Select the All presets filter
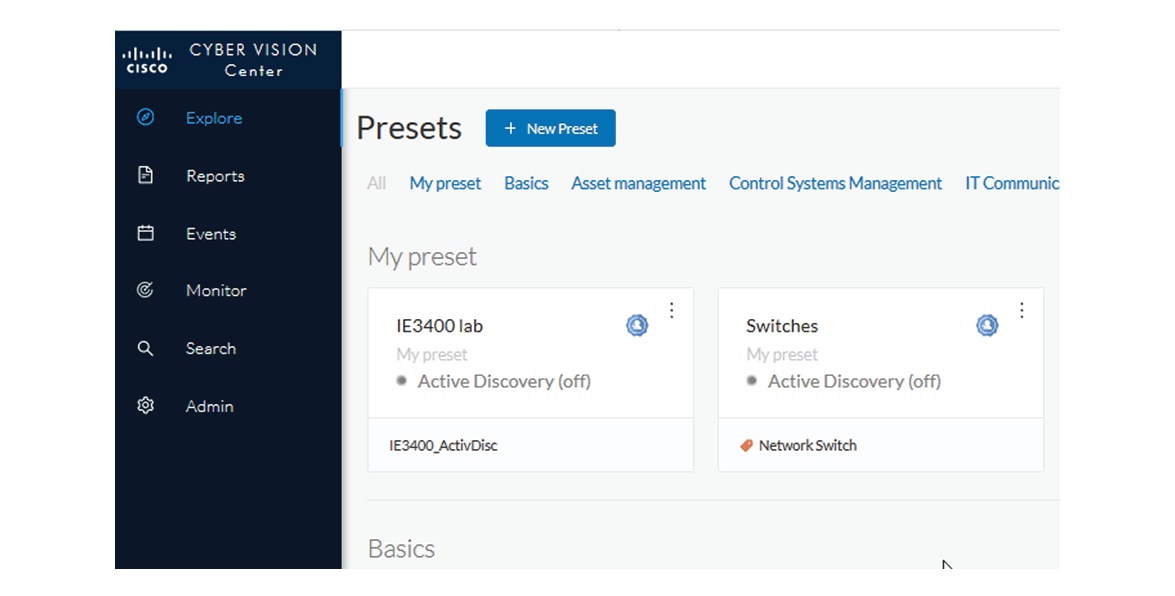 pos(376,184)
